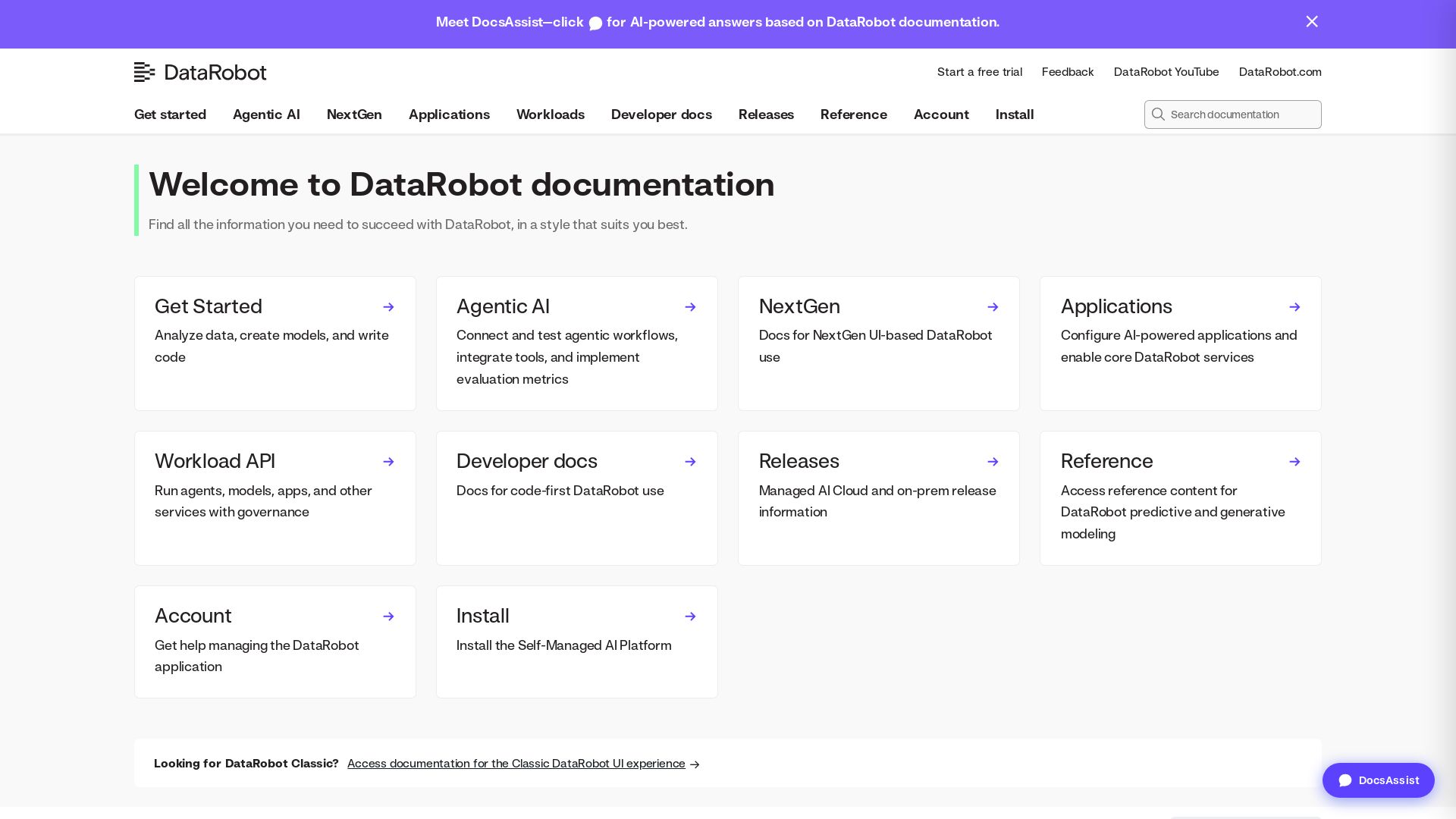Open the NextGen card title
1456x819 pixels.
click(799, 306)
